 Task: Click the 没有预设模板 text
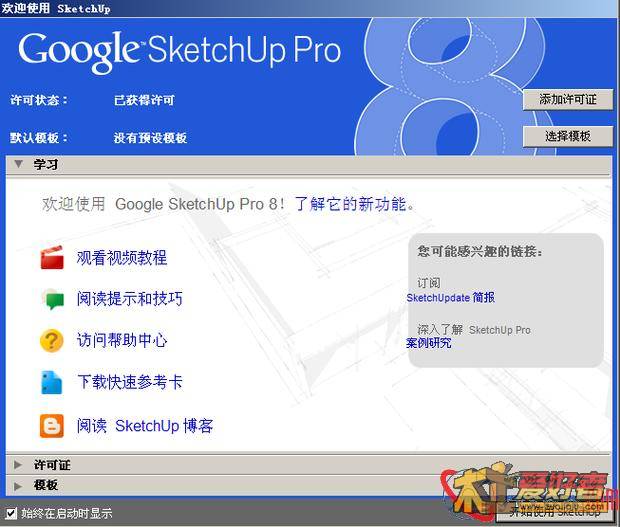tap(150, 138)
